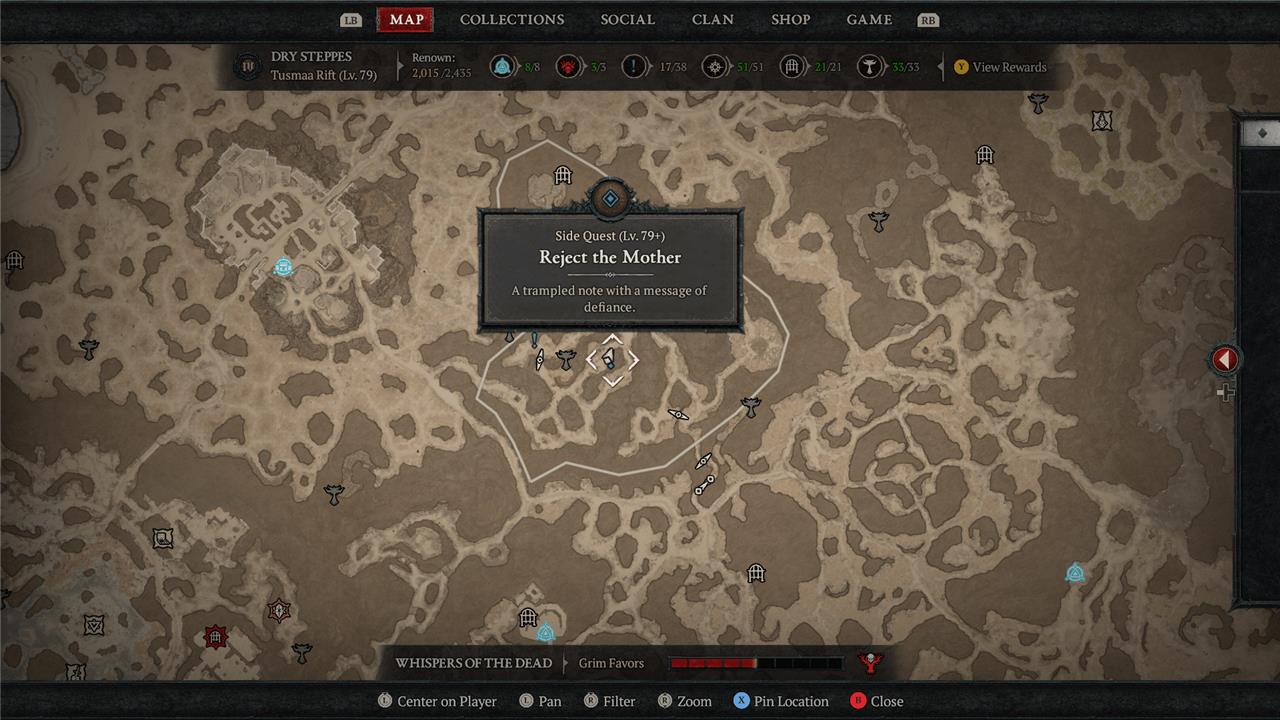Expand the side panel with the red arrow
This screenshot has width=1280, height=720.
pyautogui.click(x=1226, y=359)
